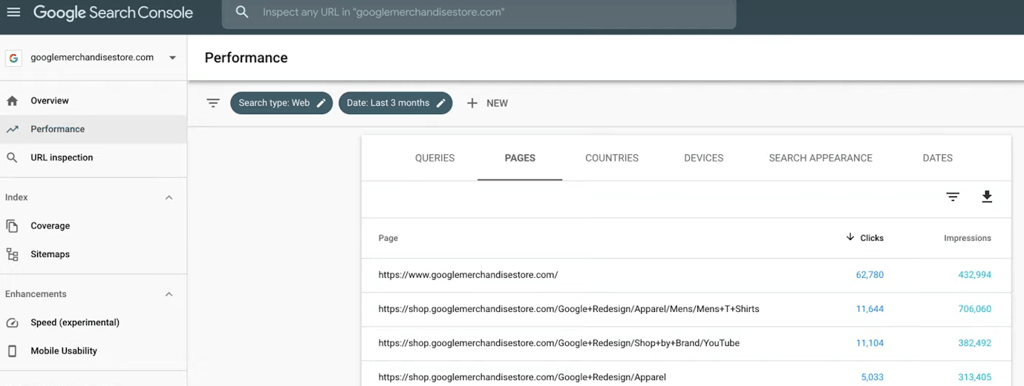The height and width of the screenshot is (386, 1024).
Task: Open the DEVICES tab
Action: pyautogui.click(x=703, y=158)
